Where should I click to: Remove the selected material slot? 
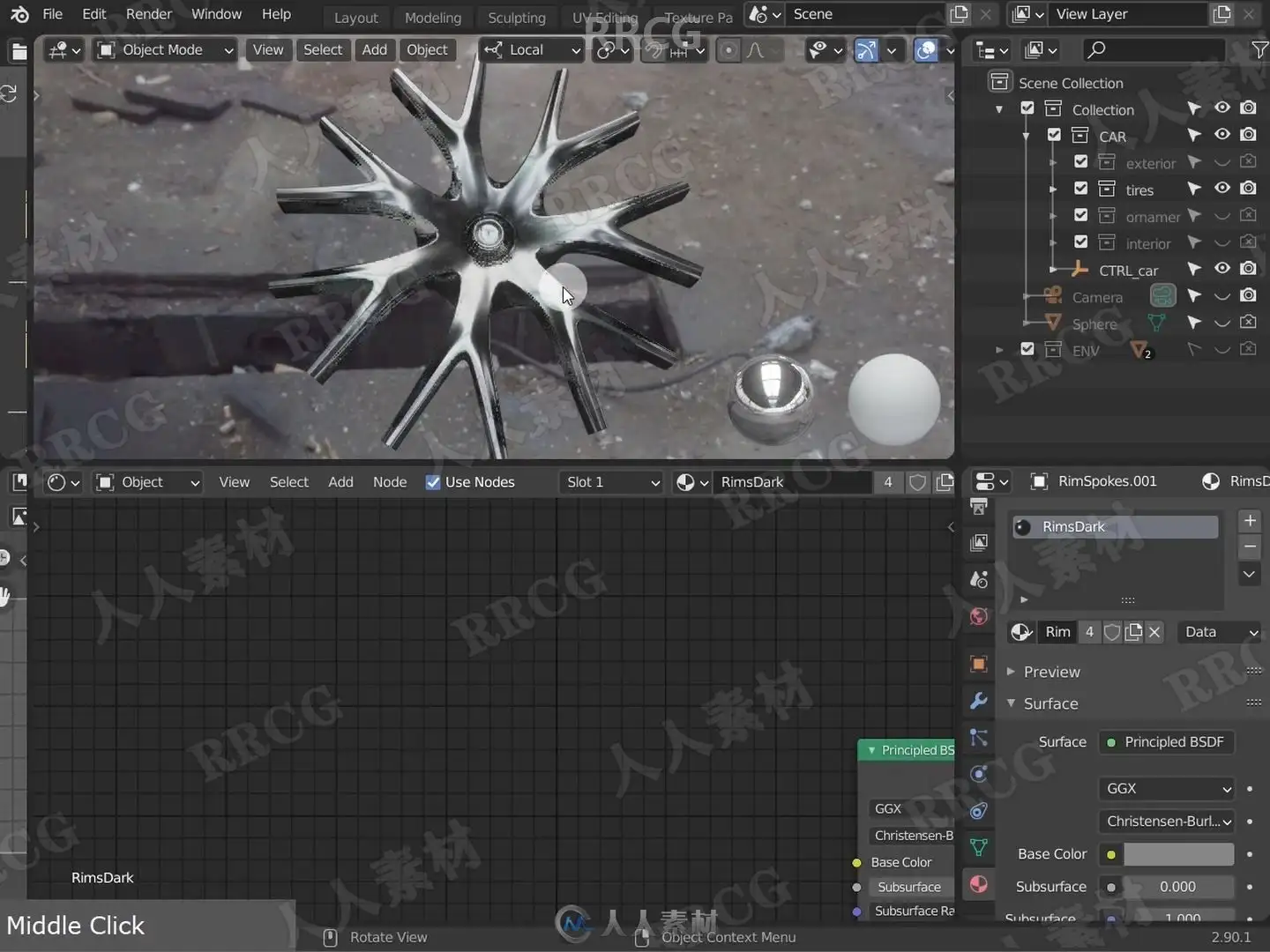(1250, 547)
